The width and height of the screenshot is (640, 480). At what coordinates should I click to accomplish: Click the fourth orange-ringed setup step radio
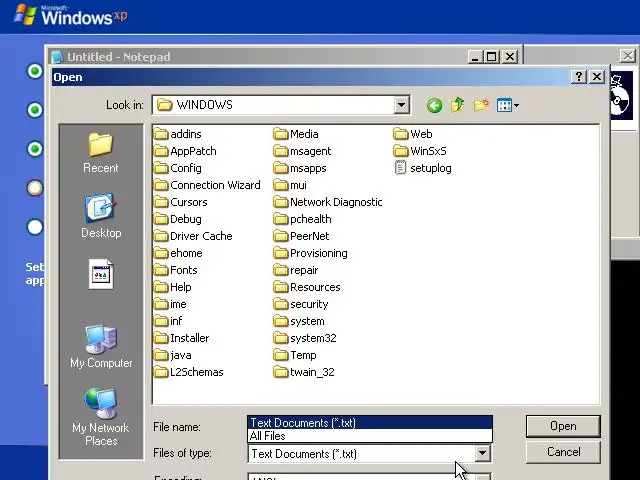(35, 188)
